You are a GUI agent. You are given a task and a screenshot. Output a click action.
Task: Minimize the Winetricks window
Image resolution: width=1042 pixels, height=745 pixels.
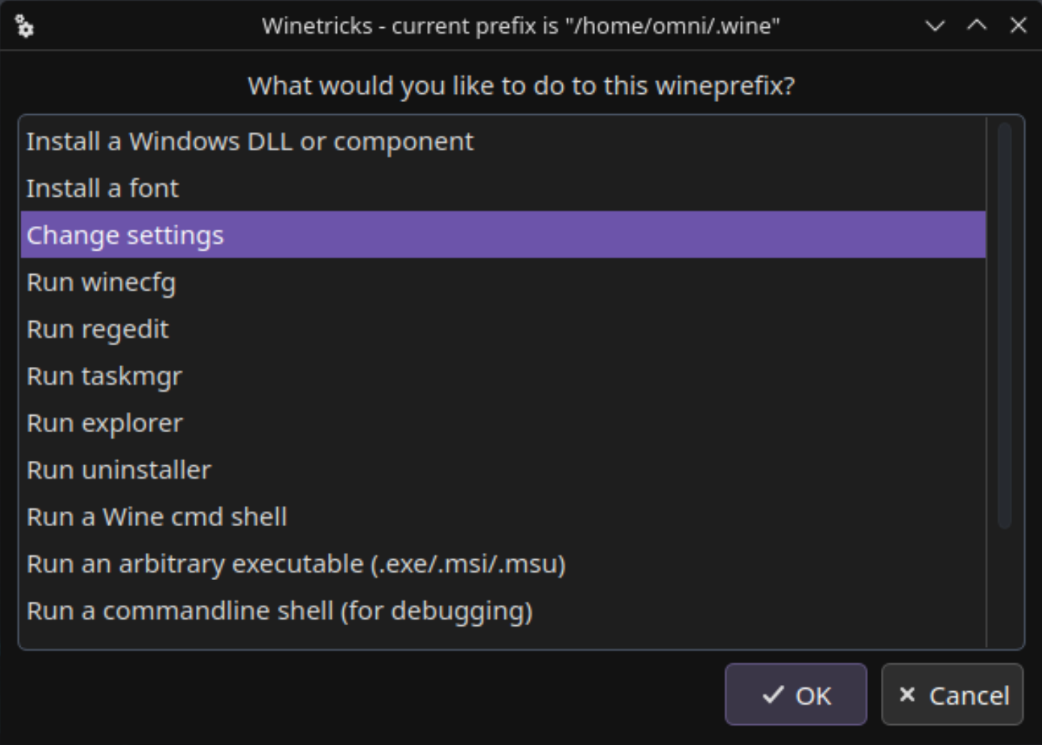click(x=935, y=27)
